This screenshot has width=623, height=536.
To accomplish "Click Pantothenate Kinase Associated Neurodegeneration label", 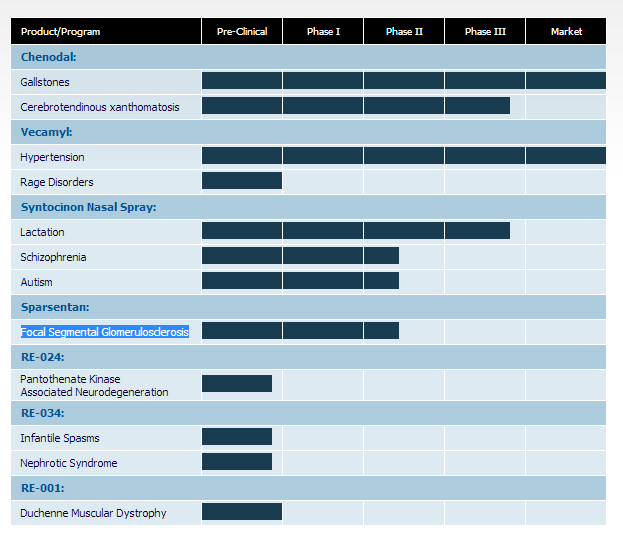I will tap(94, 385).
